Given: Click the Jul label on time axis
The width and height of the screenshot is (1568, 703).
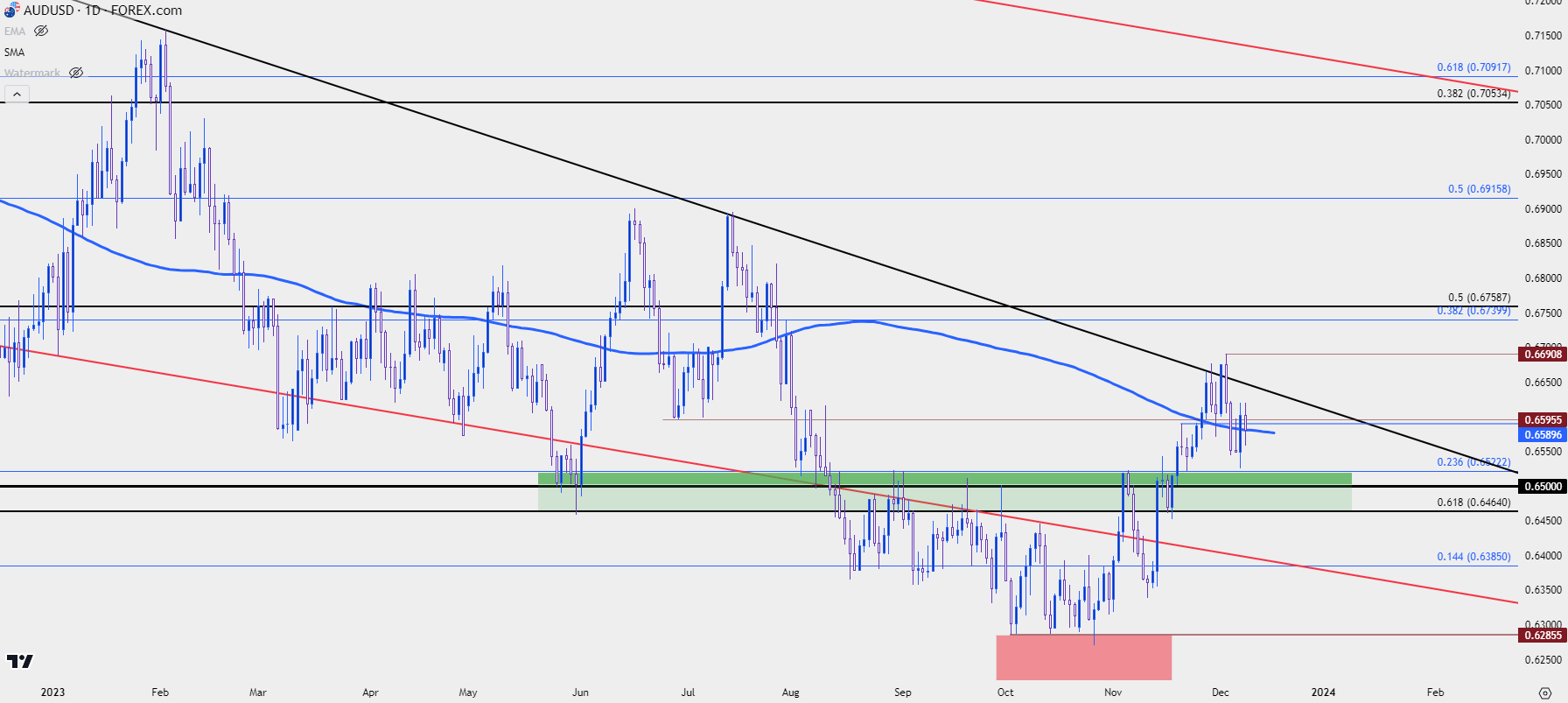Looking at the screenshot, I should (x=688, y=692).
